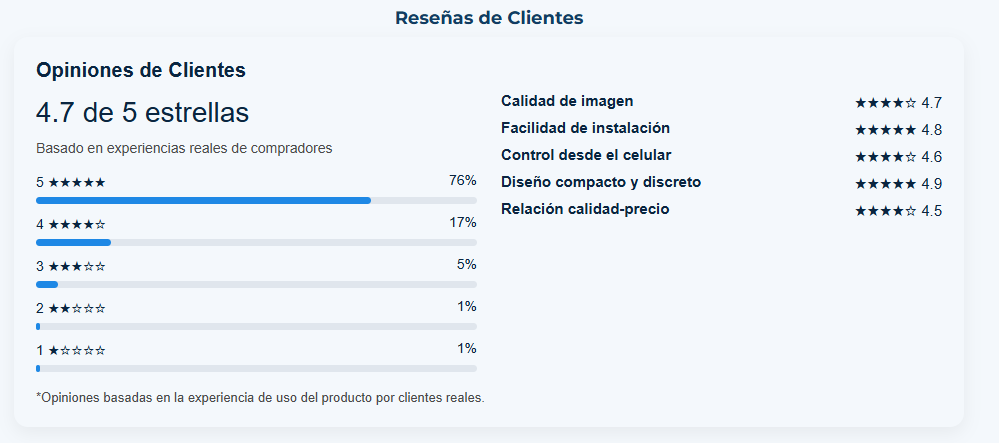Screen dimensions: 999x443
Task: Click the 1-star rating row stars
Action: [x=76, y=351]
